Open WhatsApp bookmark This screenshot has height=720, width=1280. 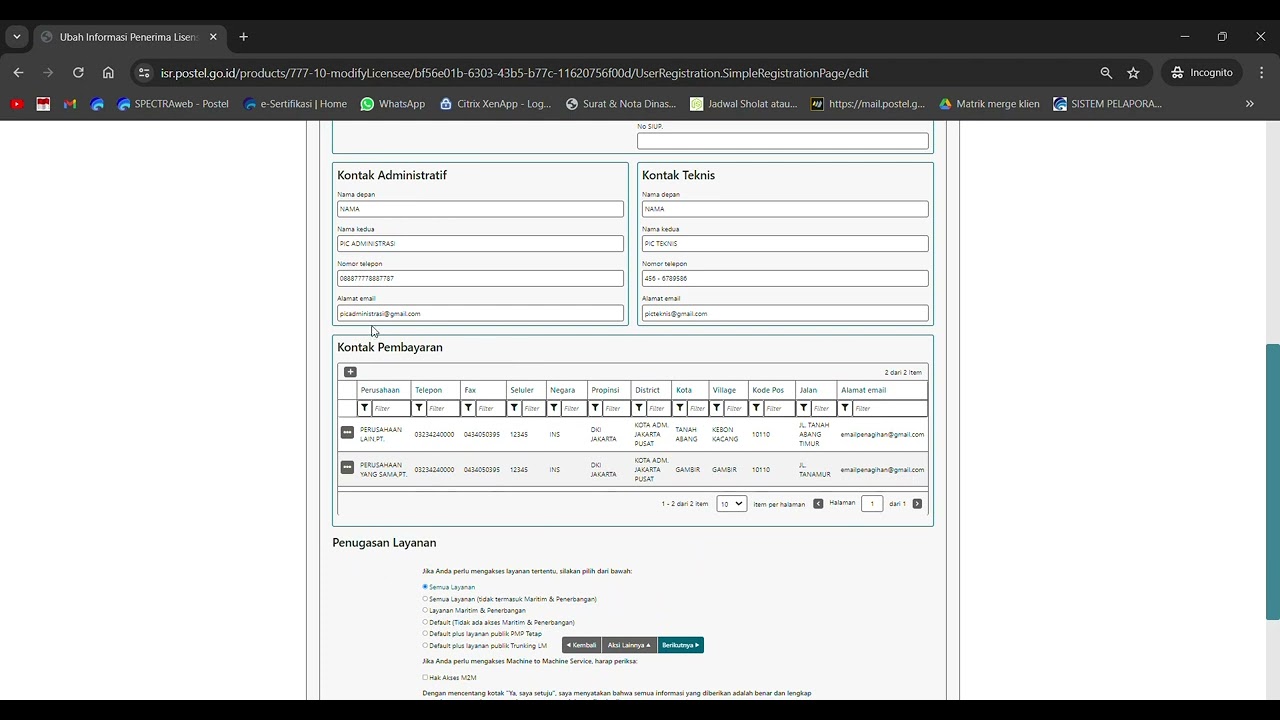coord(393,104)
